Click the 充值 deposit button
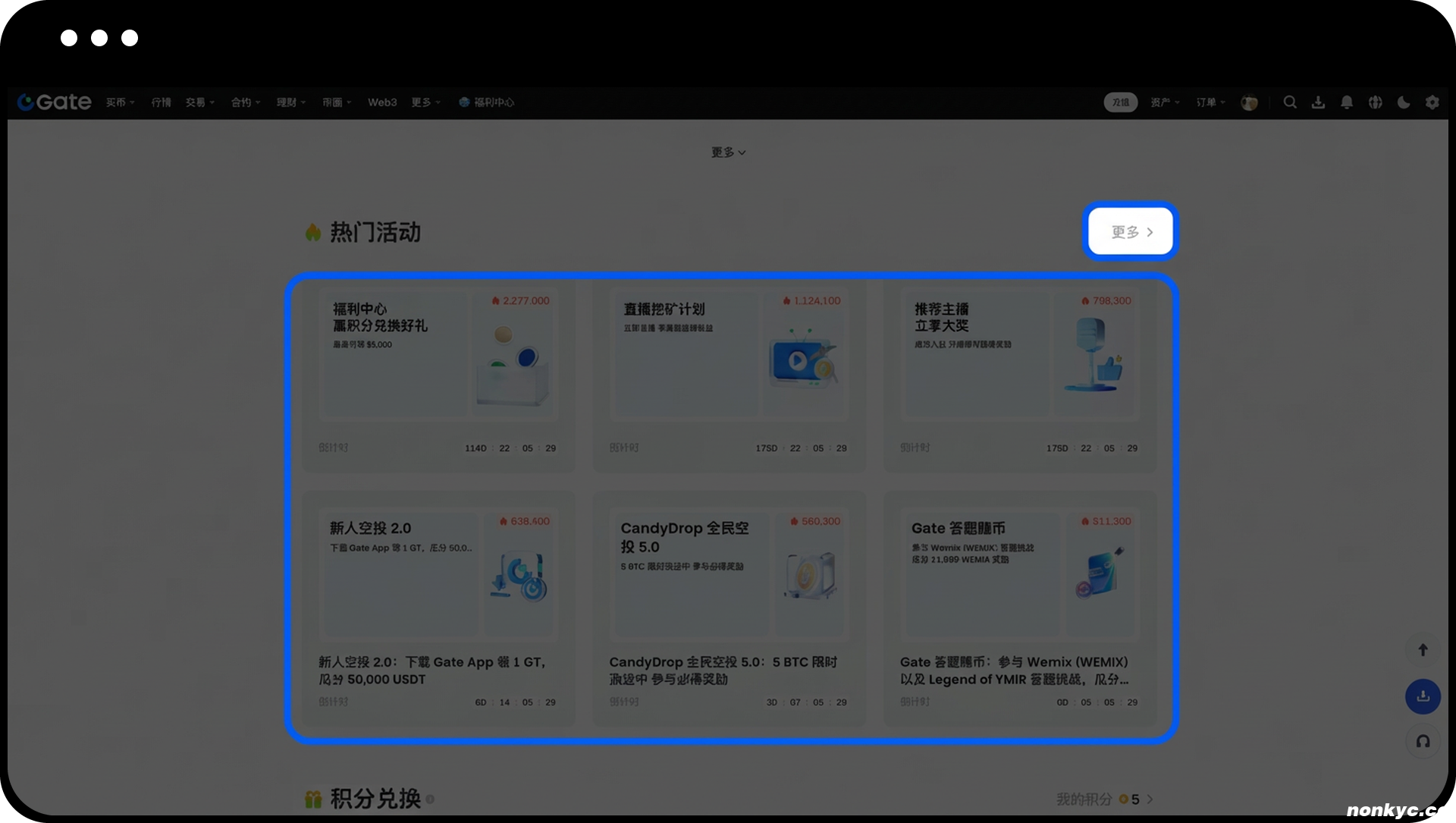The width and height of the screenshot is (1456, 823). pos(1121,102)
